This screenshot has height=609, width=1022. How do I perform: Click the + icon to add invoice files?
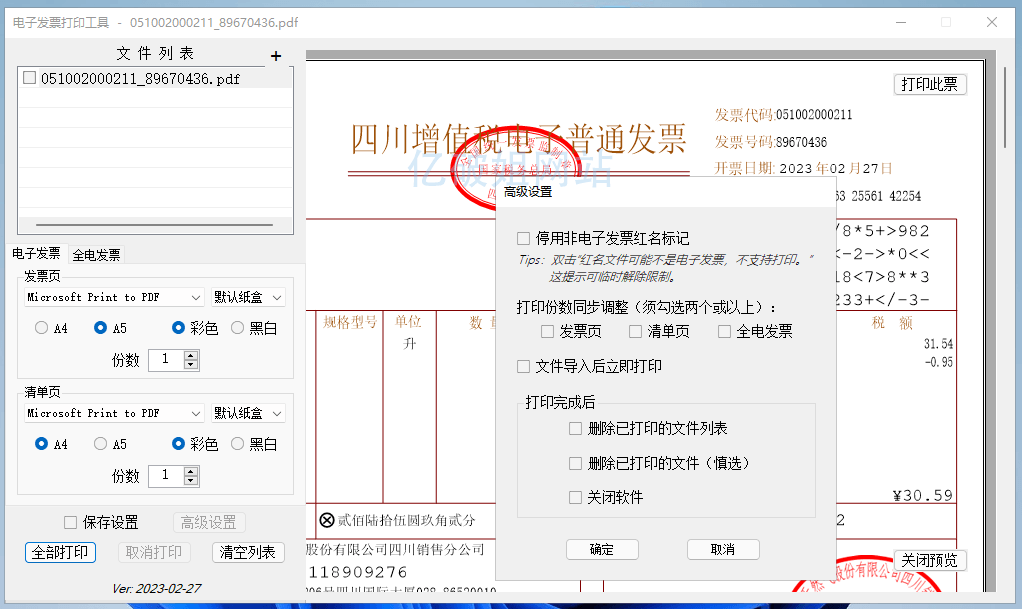pyautogui.click(x=275, y=56)
